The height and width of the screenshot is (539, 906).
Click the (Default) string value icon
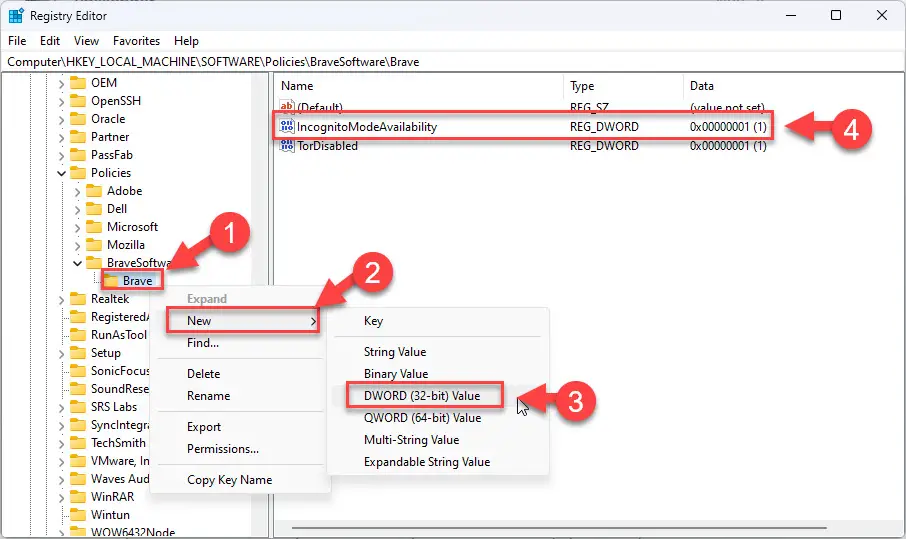[287, 106]
